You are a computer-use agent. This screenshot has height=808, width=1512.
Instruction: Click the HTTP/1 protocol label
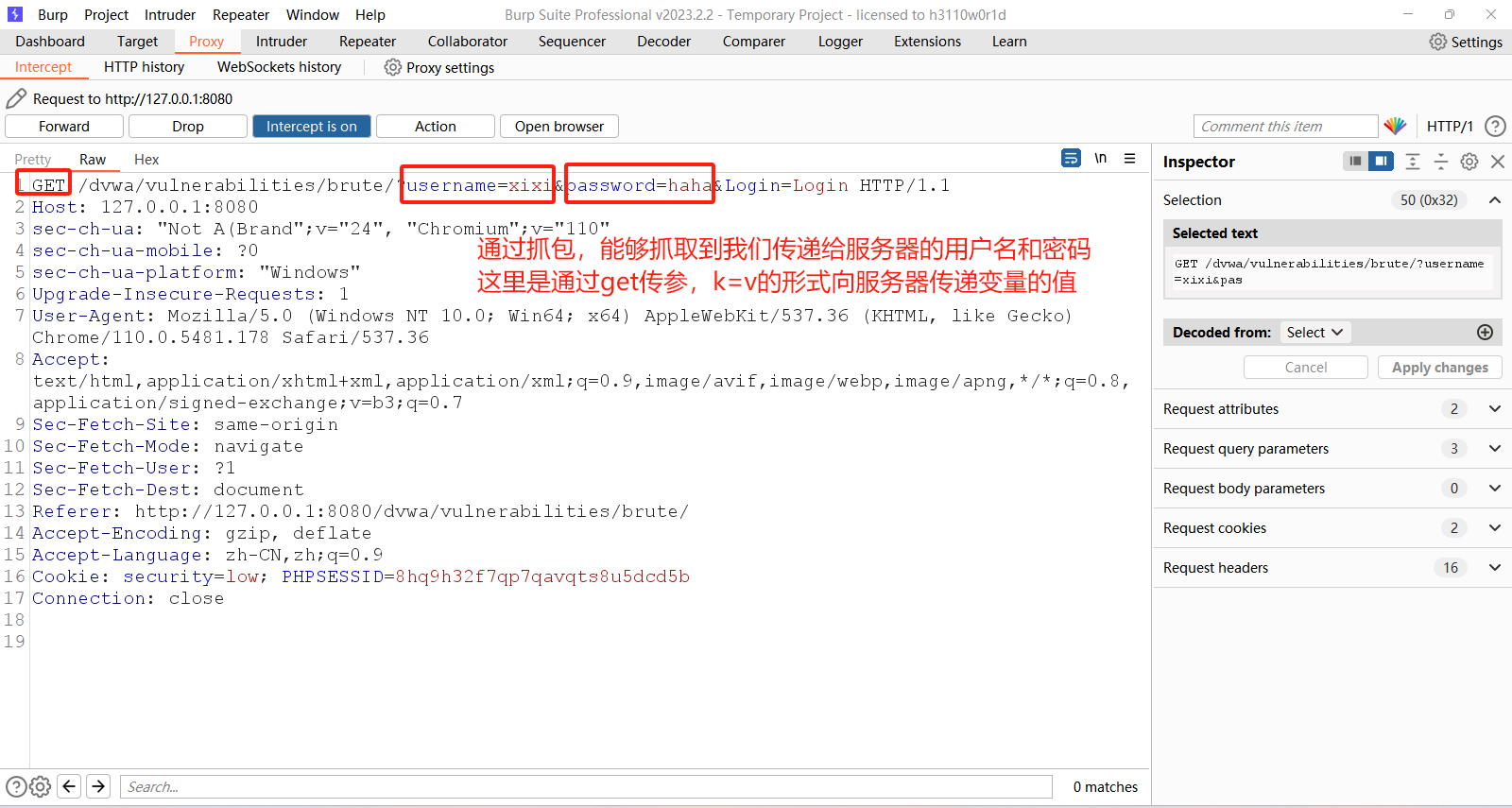click(1450, 127)
